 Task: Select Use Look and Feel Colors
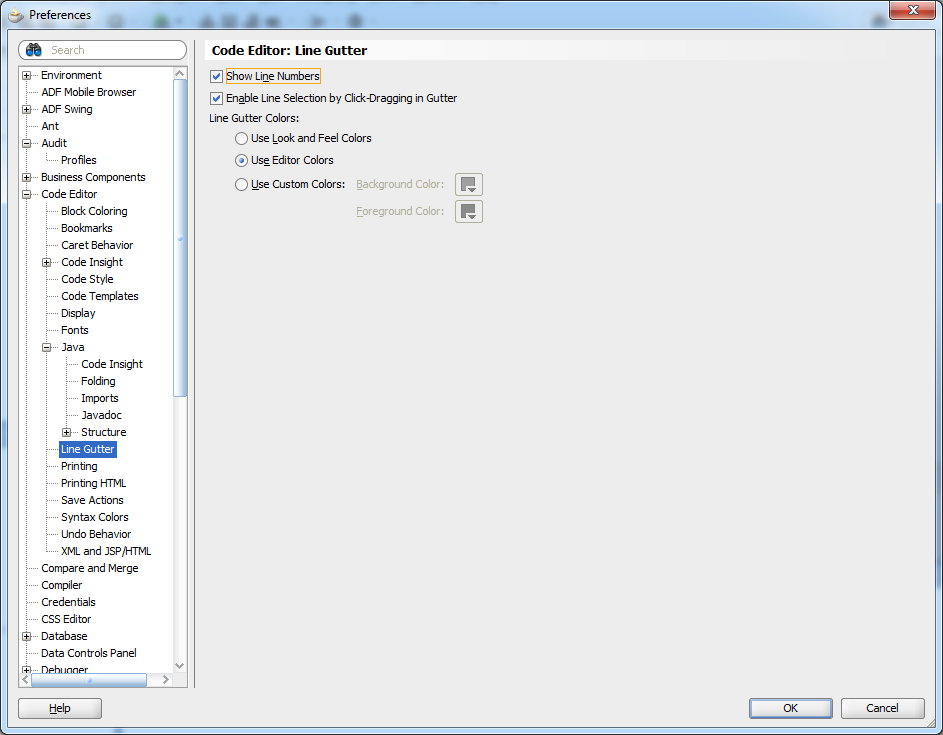point(240,138)
